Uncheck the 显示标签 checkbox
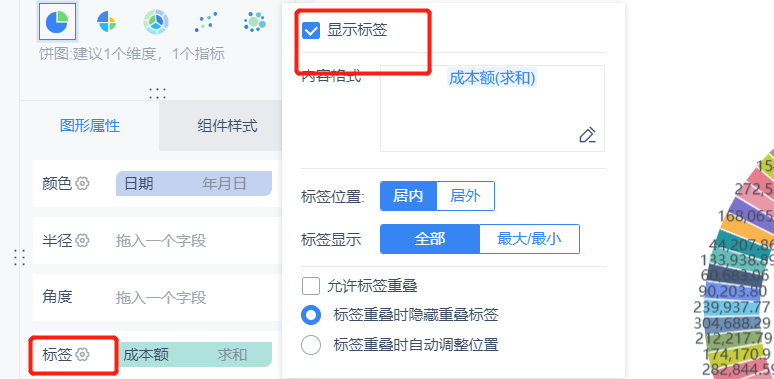 (x=311, y=31)
